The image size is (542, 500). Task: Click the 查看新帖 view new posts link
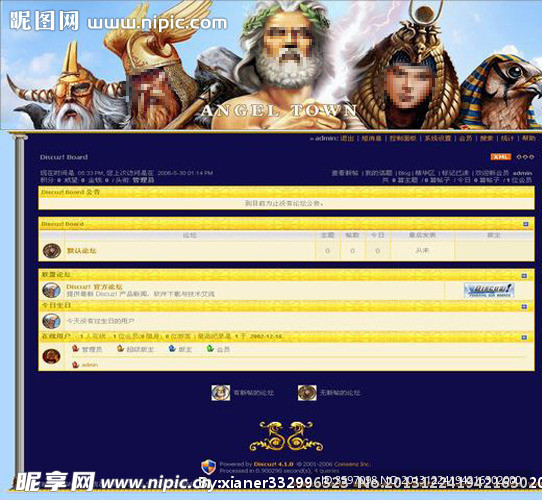point(345,173)
